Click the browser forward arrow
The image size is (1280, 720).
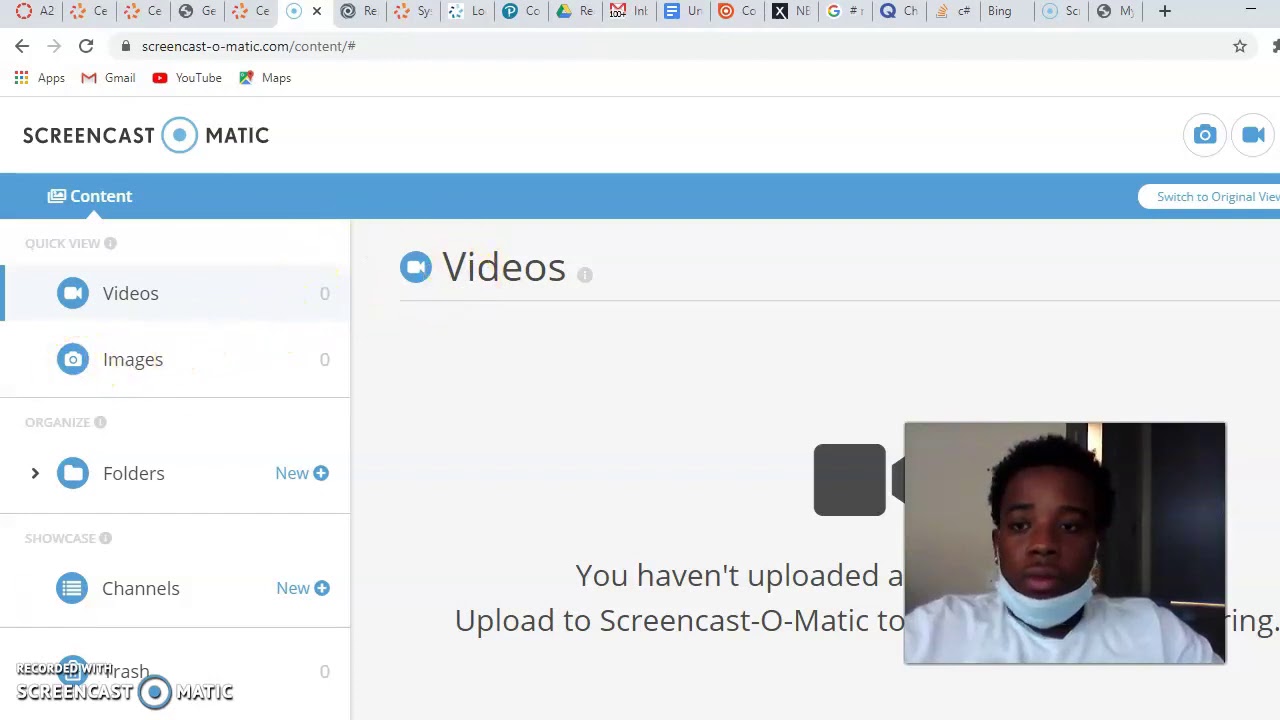[54, 46]
